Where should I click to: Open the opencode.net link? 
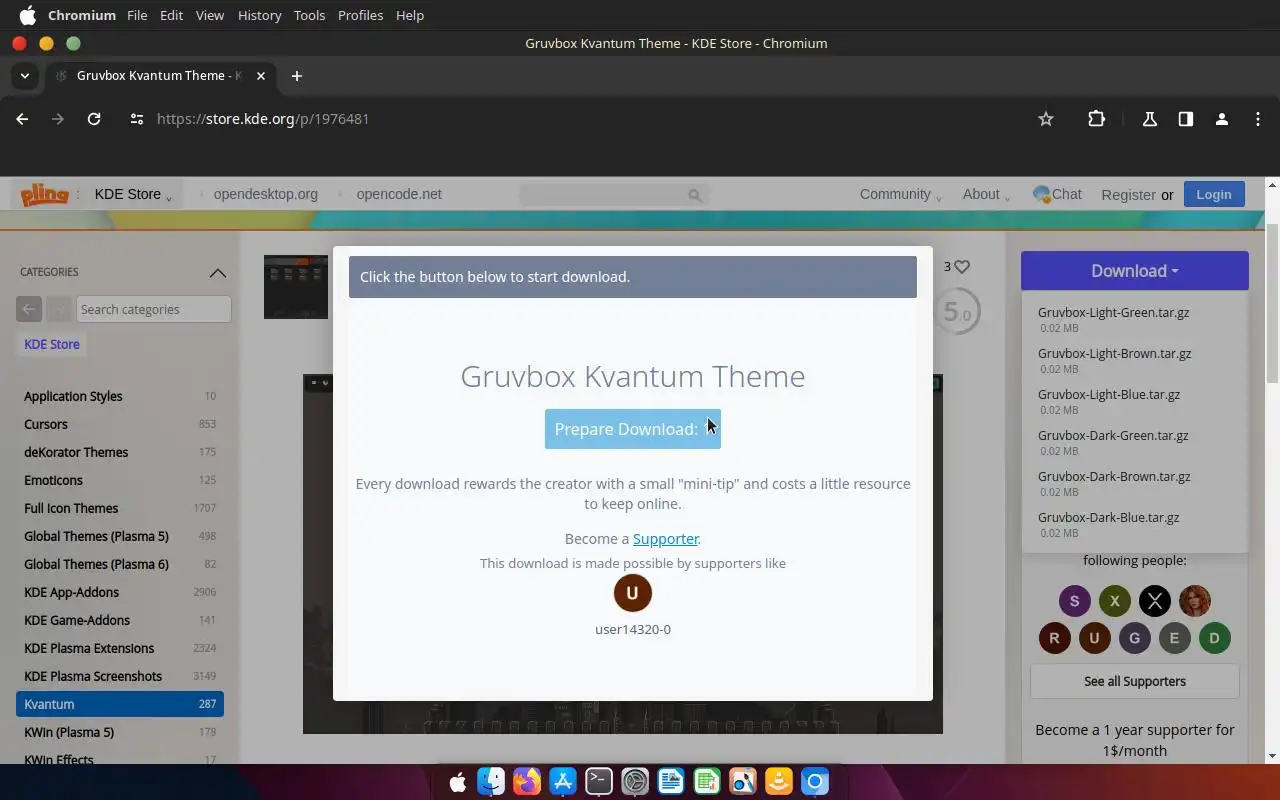[x=399, y=195]
